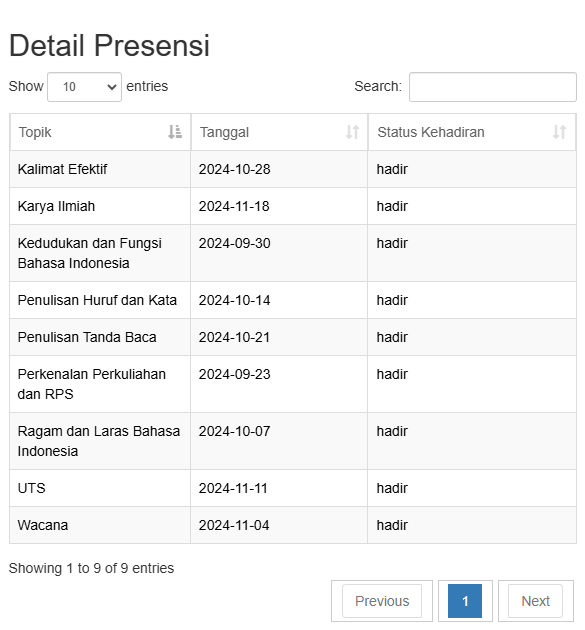Open the Show entries dropdown
Screen dimensions: 585x630
pos(84,87)
